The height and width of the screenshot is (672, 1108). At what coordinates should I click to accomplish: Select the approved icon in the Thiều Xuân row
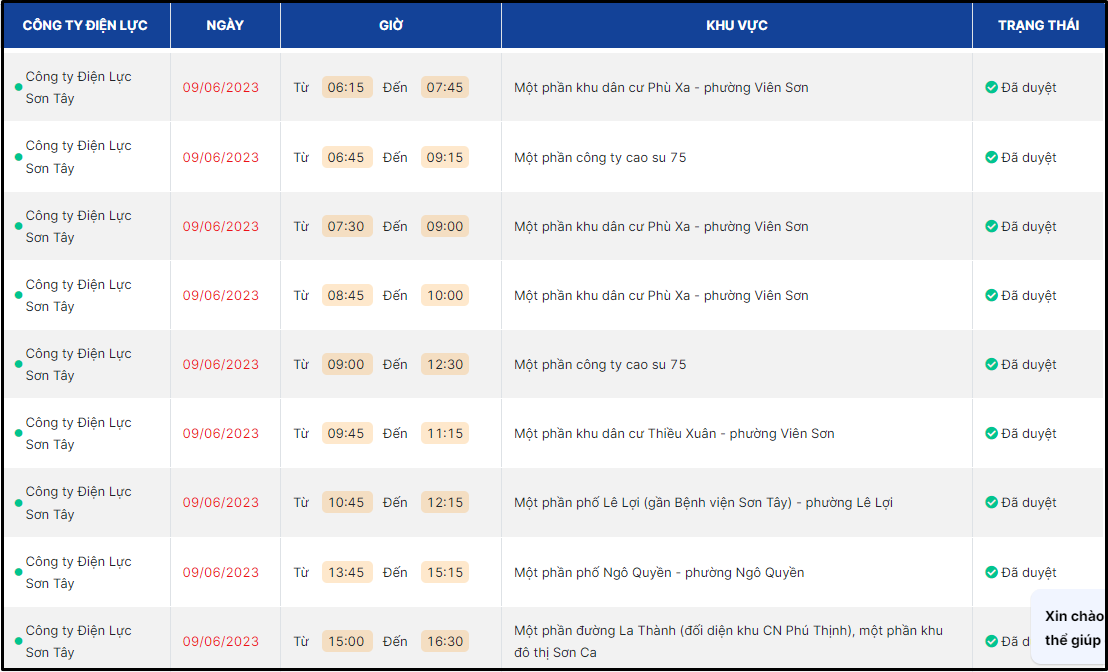(991, 434)
